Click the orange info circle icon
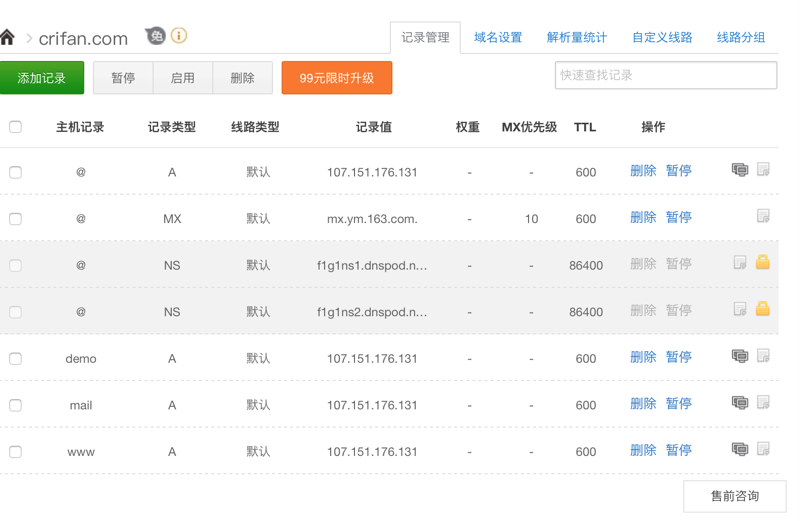Image resolution: width=800 pixels, height=521 pixels. click(179, 36)
